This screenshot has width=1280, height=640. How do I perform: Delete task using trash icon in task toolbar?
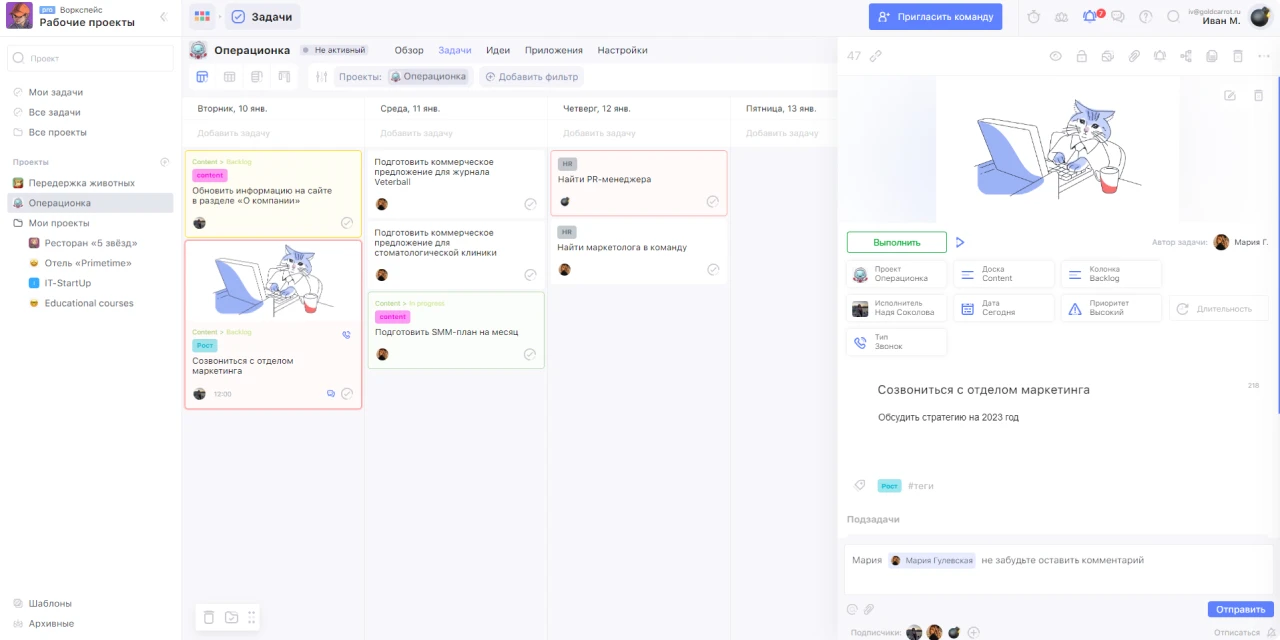pyautogui.click(x=1238, y=56)
